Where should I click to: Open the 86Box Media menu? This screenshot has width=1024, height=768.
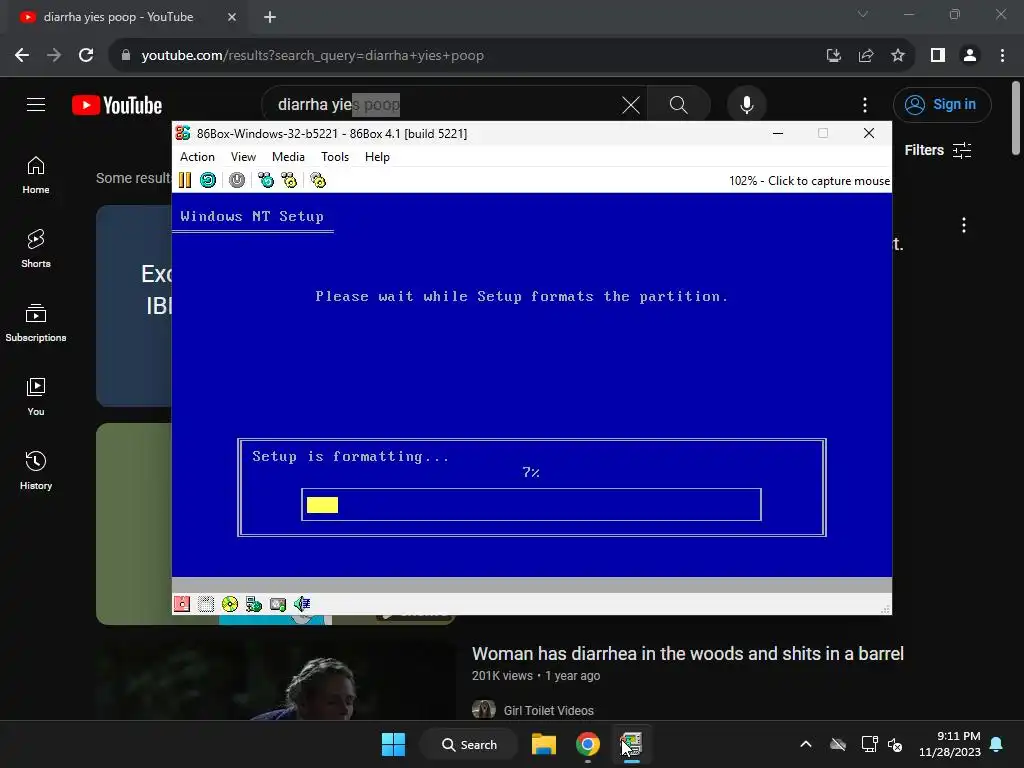point(288,157)
